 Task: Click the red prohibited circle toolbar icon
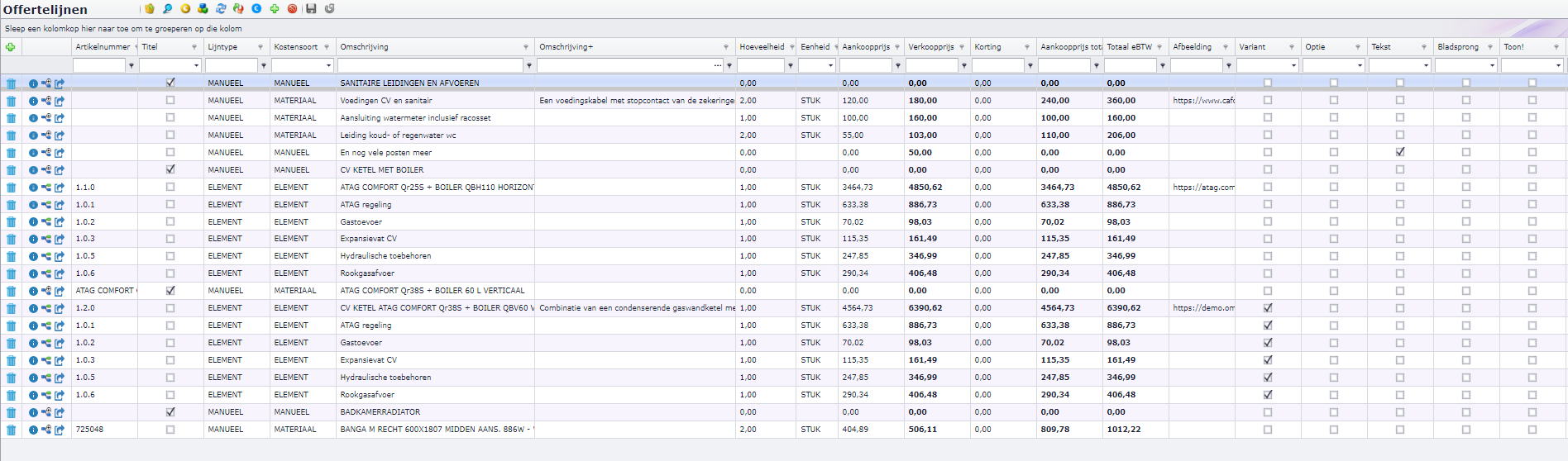292,8
